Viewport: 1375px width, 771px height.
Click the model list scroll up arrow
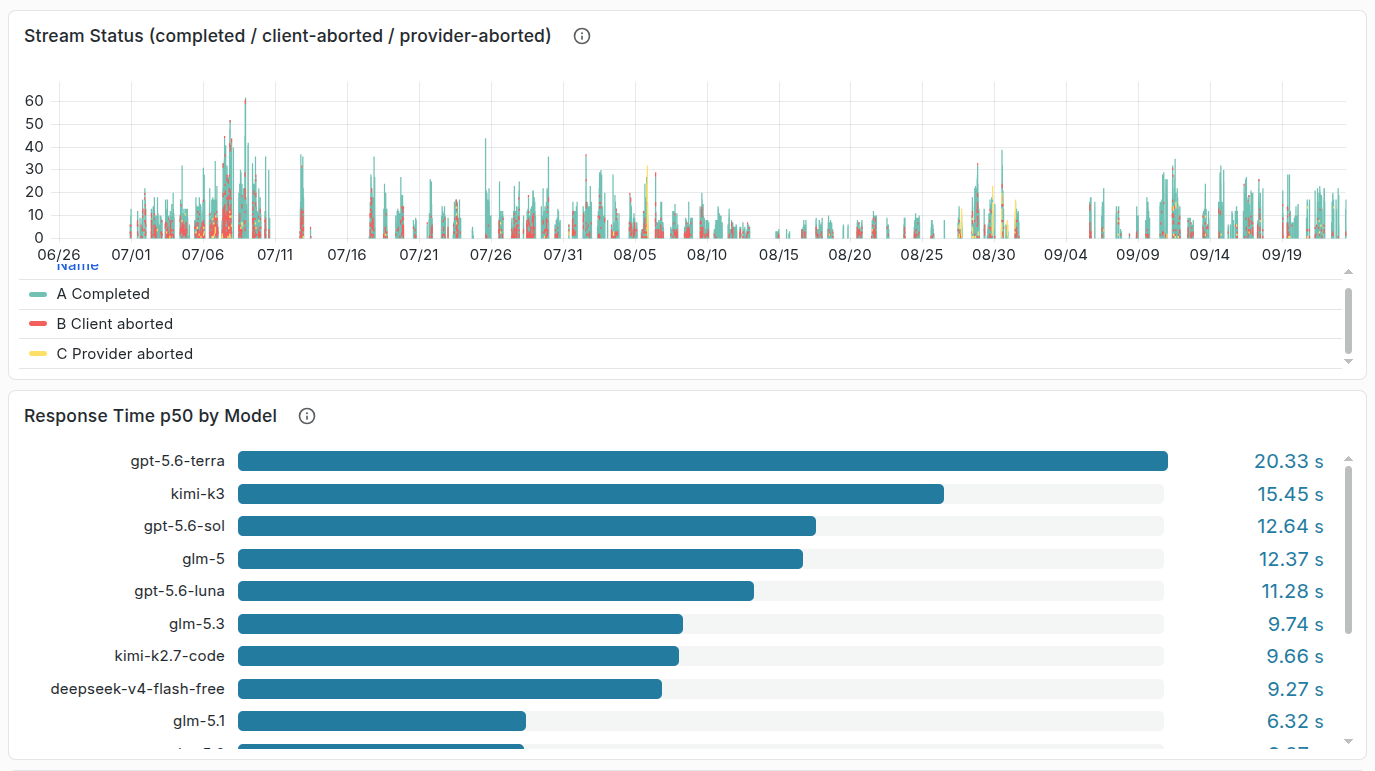(1348, 458)
